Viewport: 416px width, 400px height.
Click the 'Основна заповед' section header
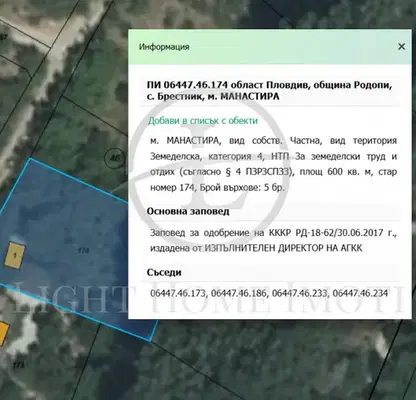coord(188,211)
